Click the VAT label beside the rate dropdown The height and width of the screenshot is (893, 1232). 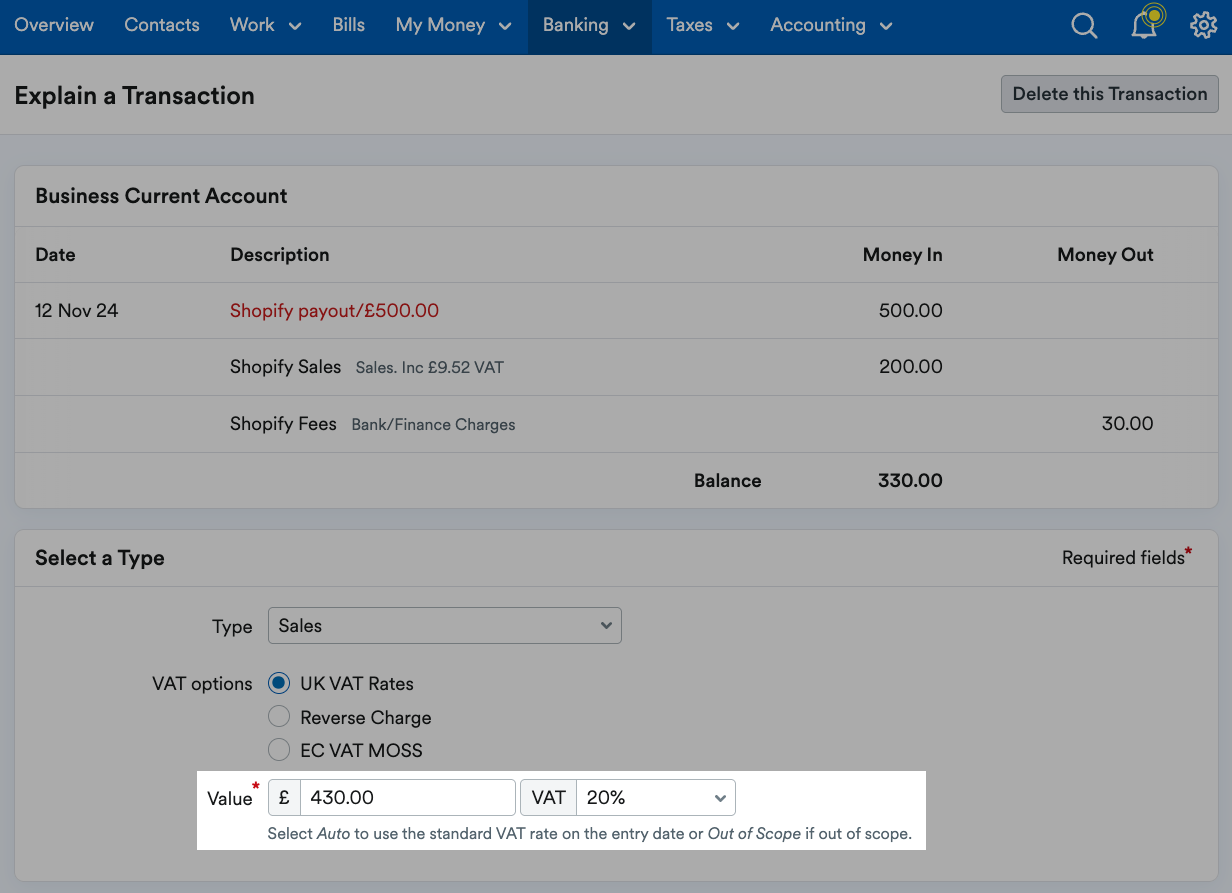(549, 798)
